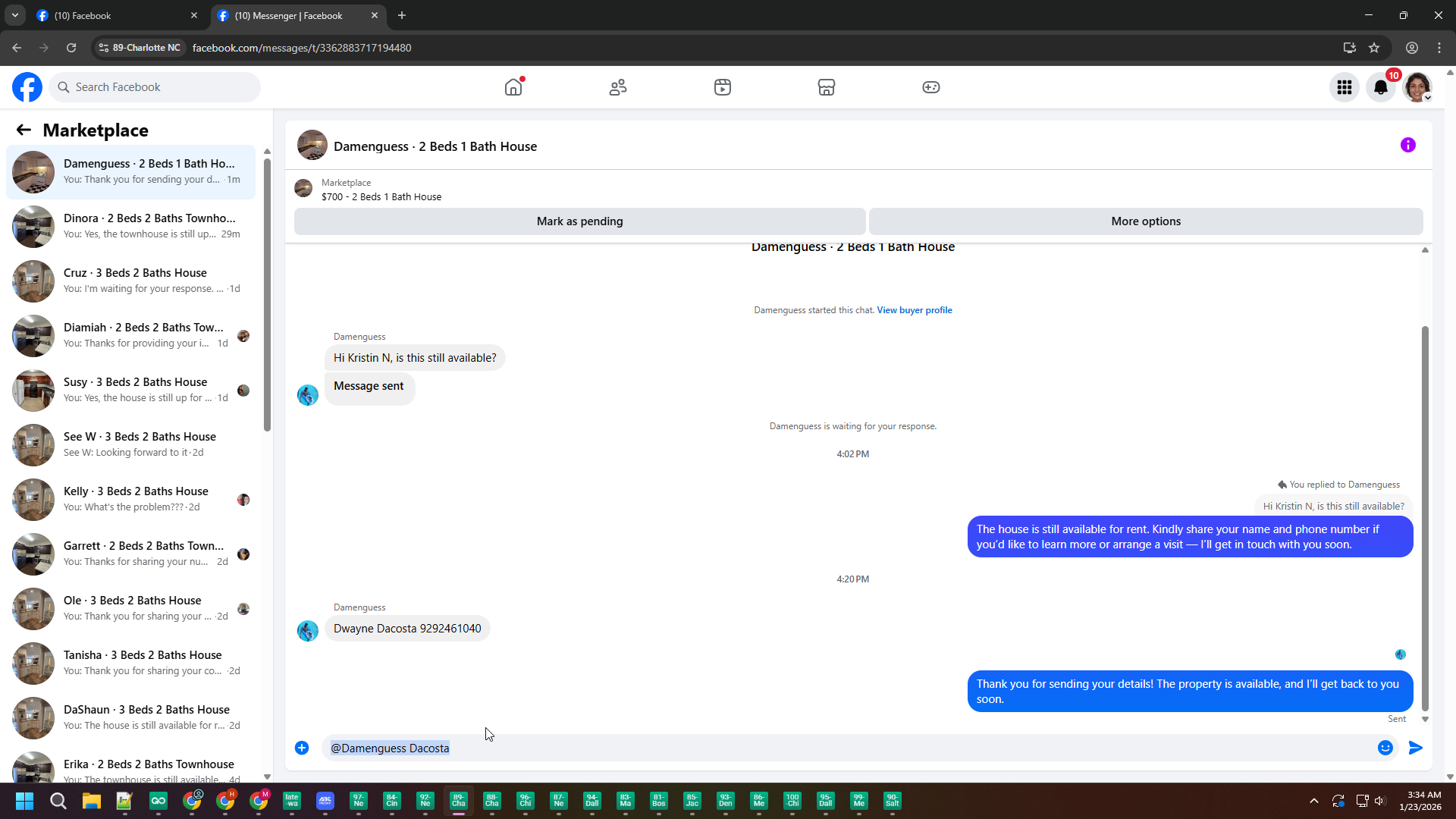Click the 'Hi Kristin N, is this still available?' bubble
This screenshot has height=819, width=1456.
(x=415, y=358)
